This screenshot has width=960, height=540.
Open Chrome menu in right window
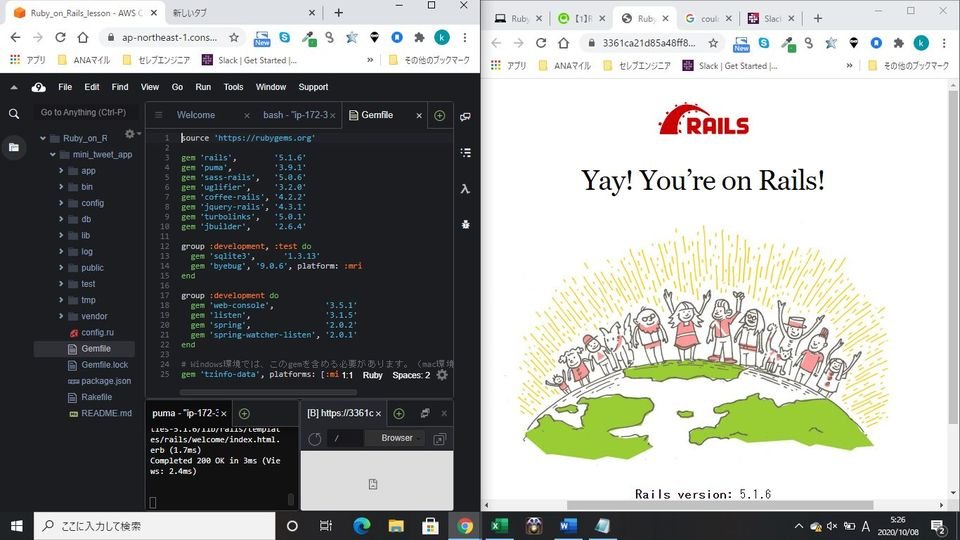click(944, 43)
